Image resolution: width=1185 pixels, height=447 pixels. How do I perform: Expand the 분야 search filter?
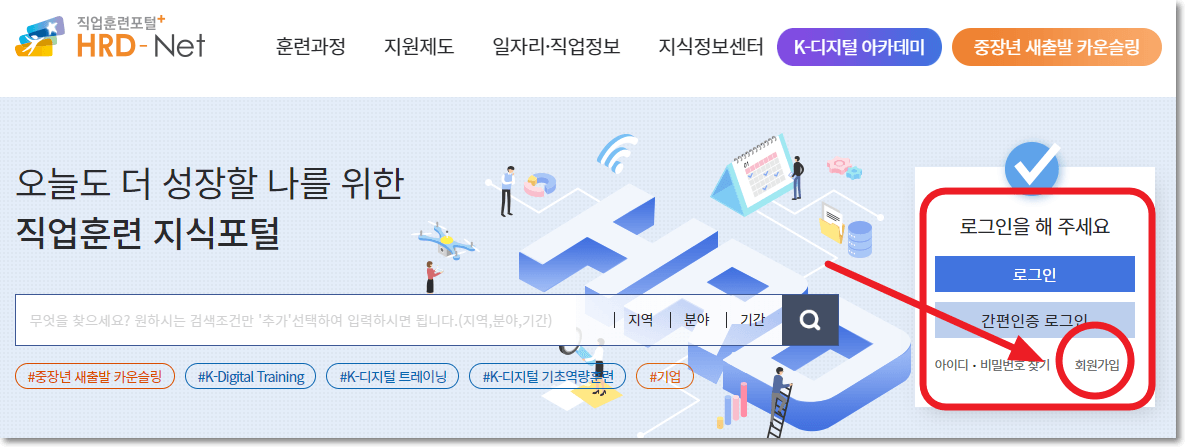click(x=696, y=320)
